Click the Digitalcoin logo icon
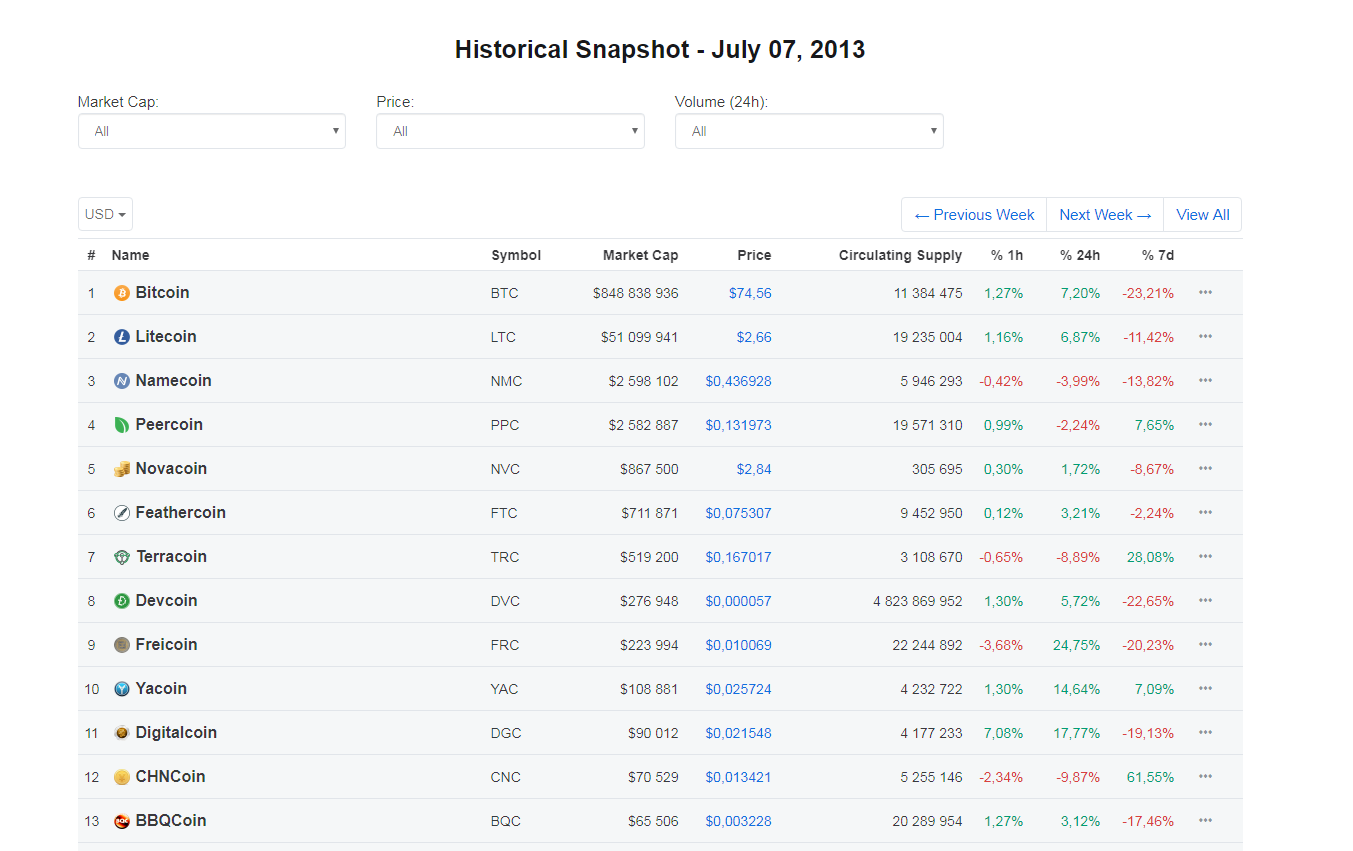The image size is (1353, 851). tap(122, 733)
